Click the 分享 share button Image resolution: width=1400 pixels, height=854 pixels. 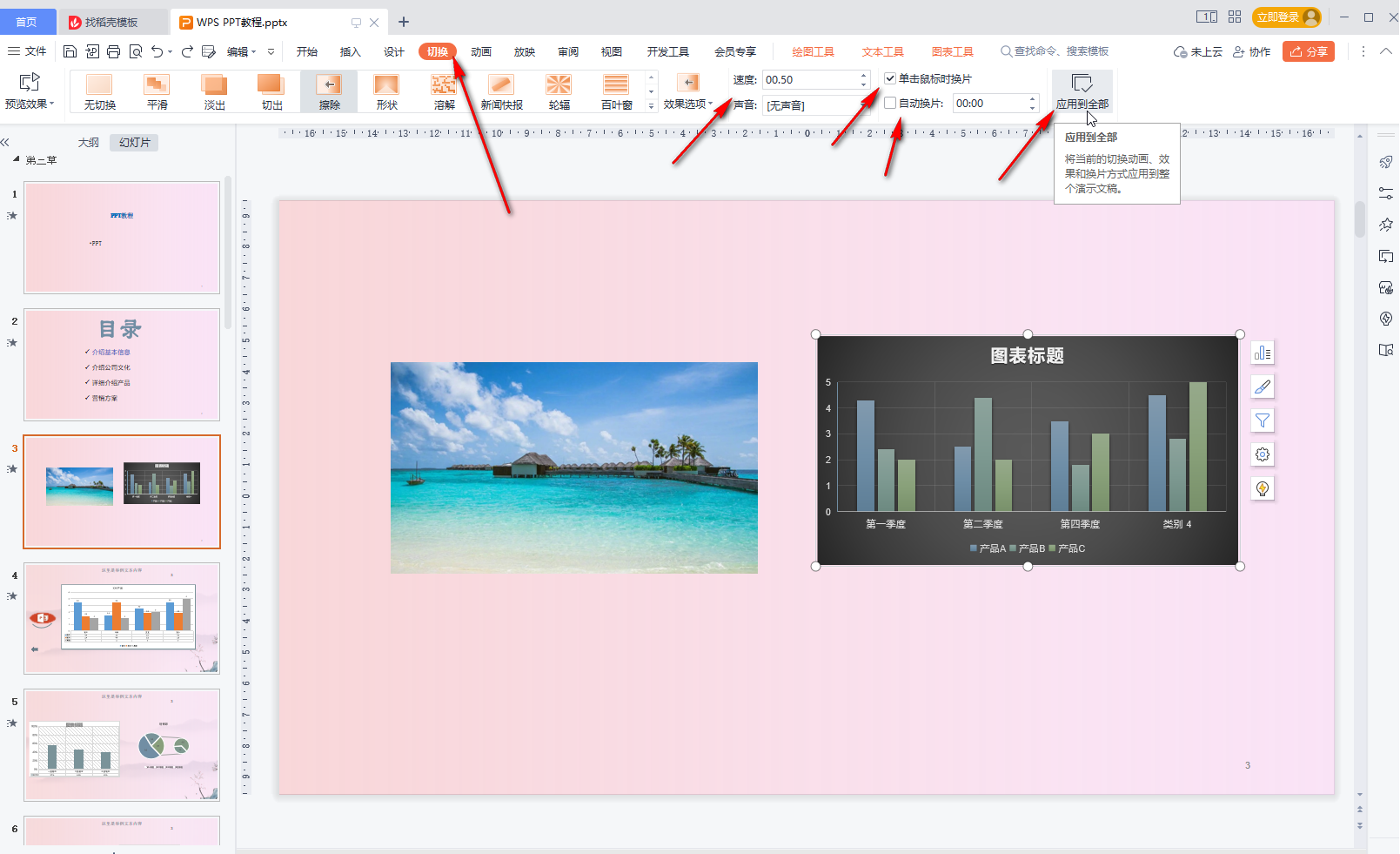pos(1308,51)
